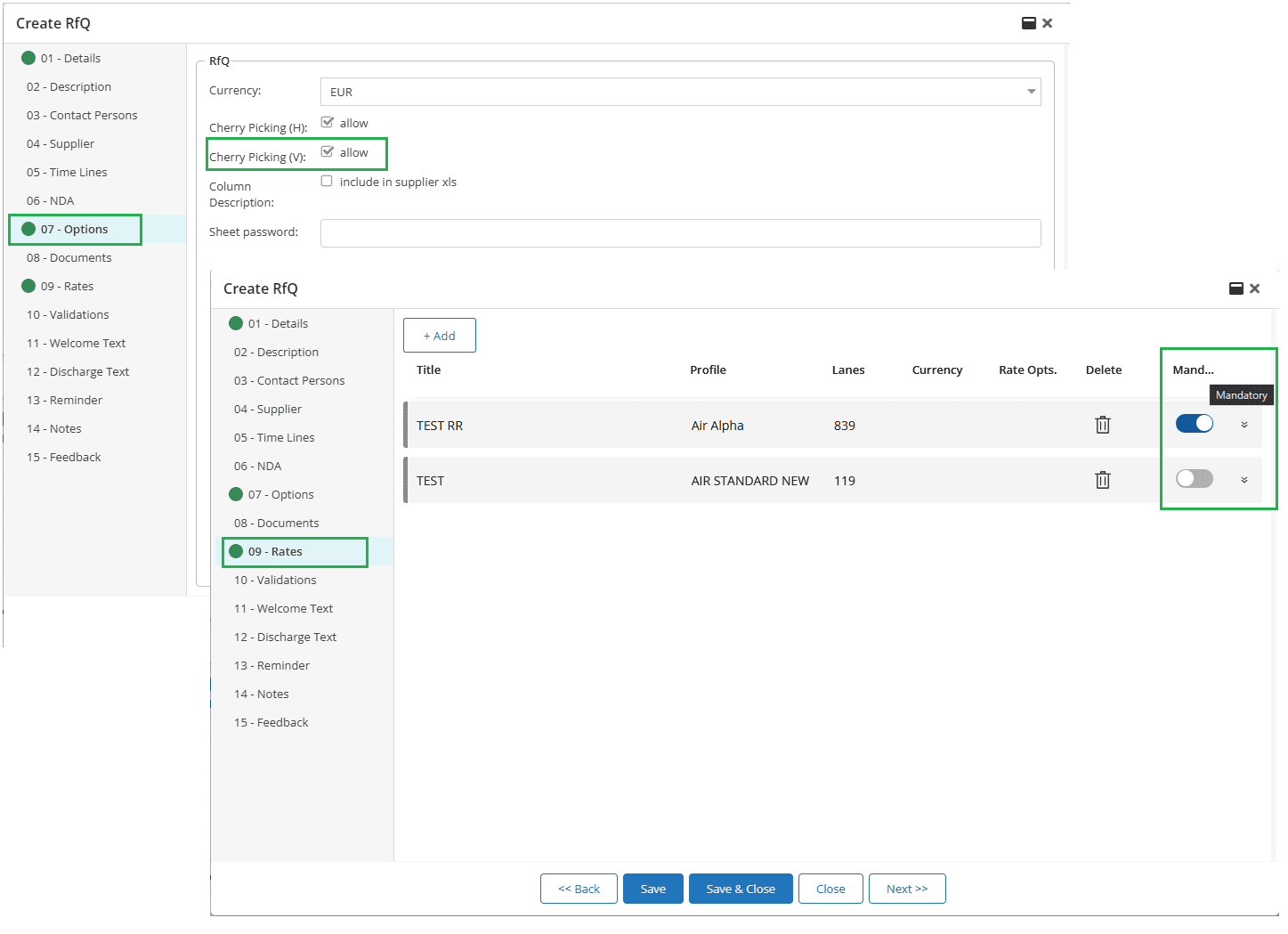This screenshot has height=934, width=1288.
Task: Open 06 - NDA in back window
Action: click(50, 200)
